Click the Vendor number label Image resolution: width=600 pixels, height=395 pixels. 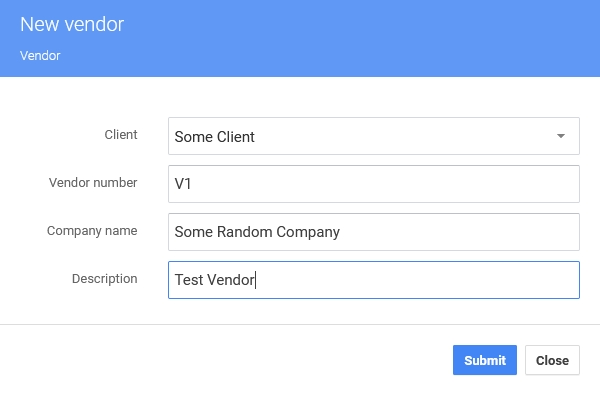click(93, 183)
